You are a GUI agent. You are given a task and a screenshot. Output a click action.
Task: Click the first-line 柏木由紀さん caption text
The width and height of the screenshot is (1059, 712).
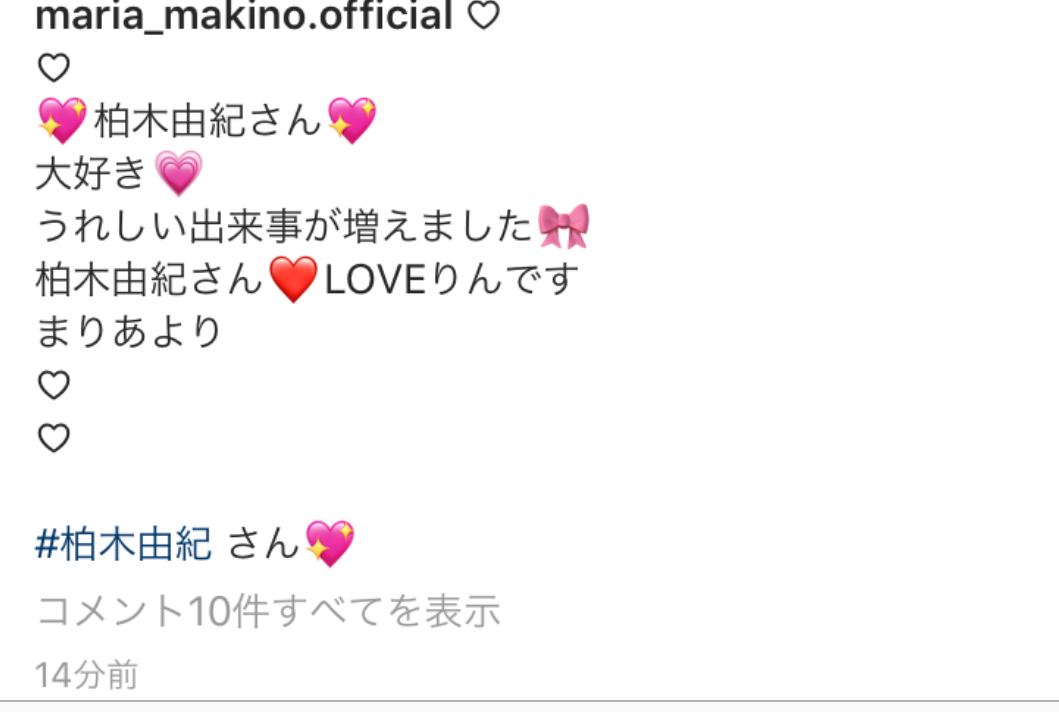(207, 121)
